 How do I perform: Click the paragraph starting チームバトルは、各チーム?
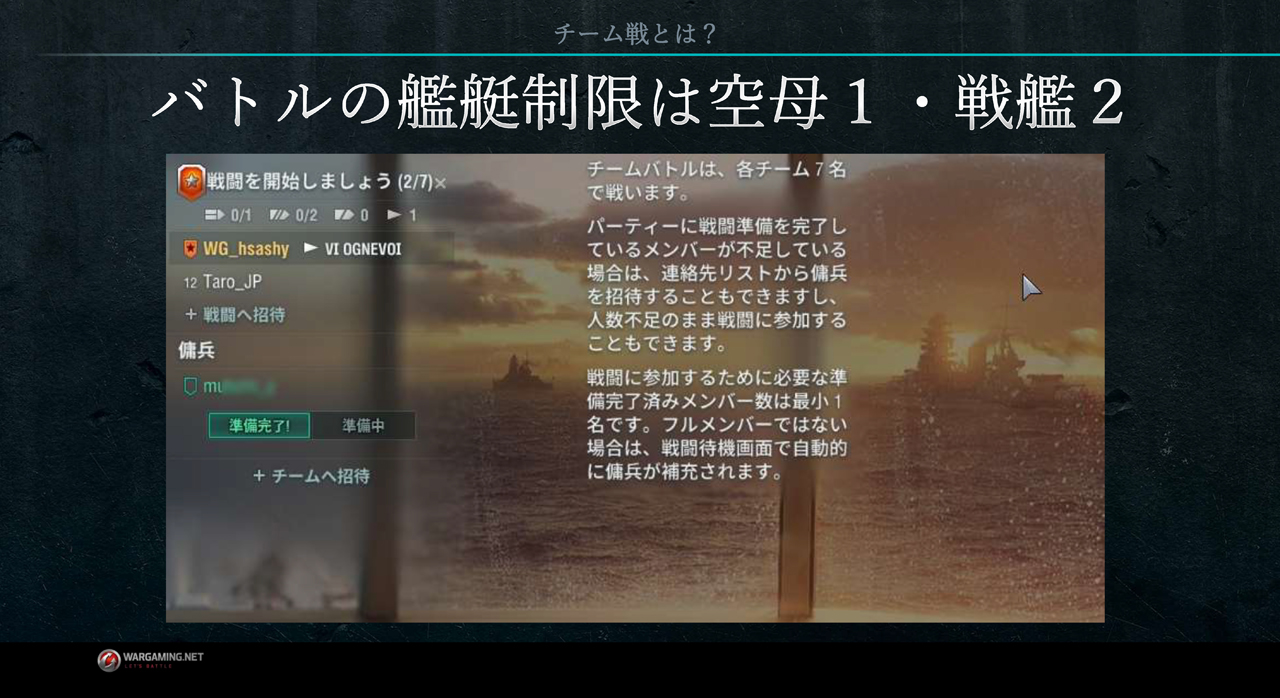pyautogui.click(x=716, y=180)
